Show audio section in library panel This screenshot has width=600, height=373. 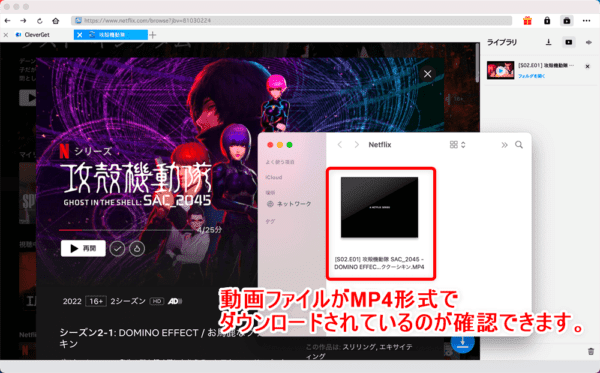tap(589, 42)
